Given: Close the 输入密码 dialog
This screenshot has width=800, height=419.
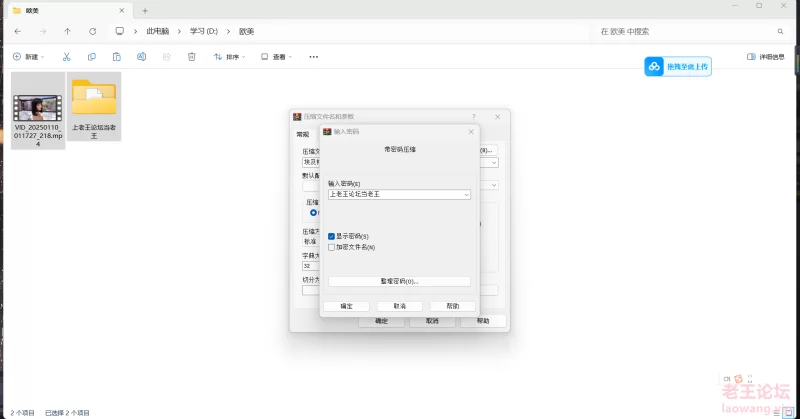Looking at the screenshot, I should [x=471, y=132].
